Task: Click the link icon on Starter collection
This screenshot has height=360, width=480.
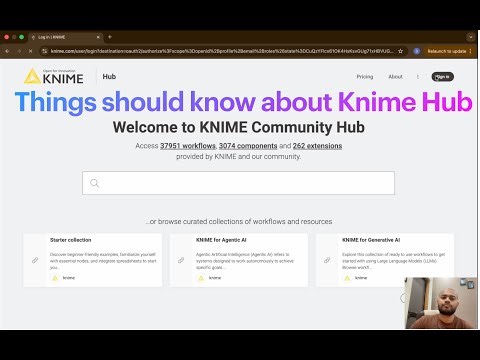Action: point(35,260)
